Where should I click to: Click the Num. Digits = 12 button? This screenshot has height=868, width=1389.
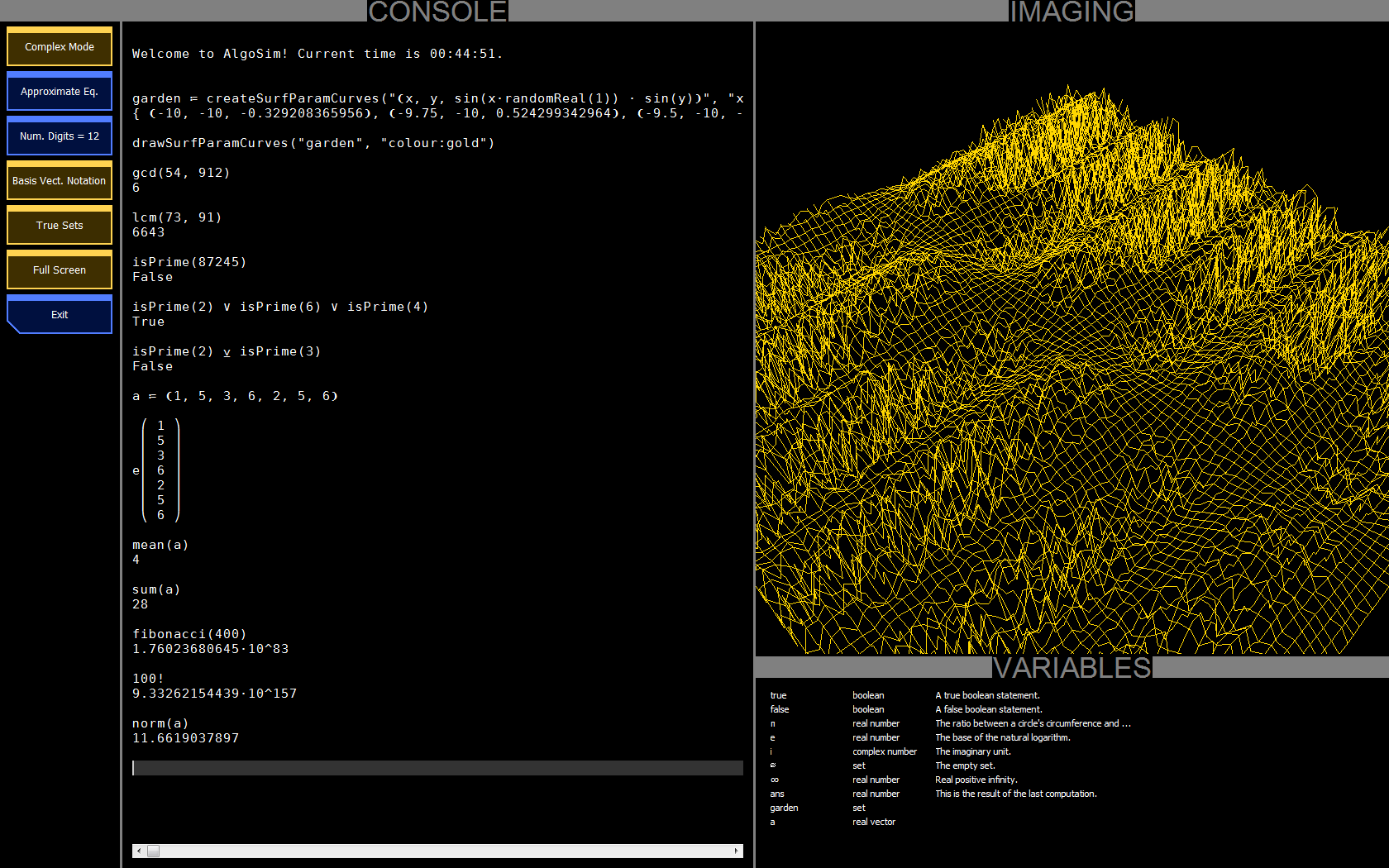pos(60,136)
